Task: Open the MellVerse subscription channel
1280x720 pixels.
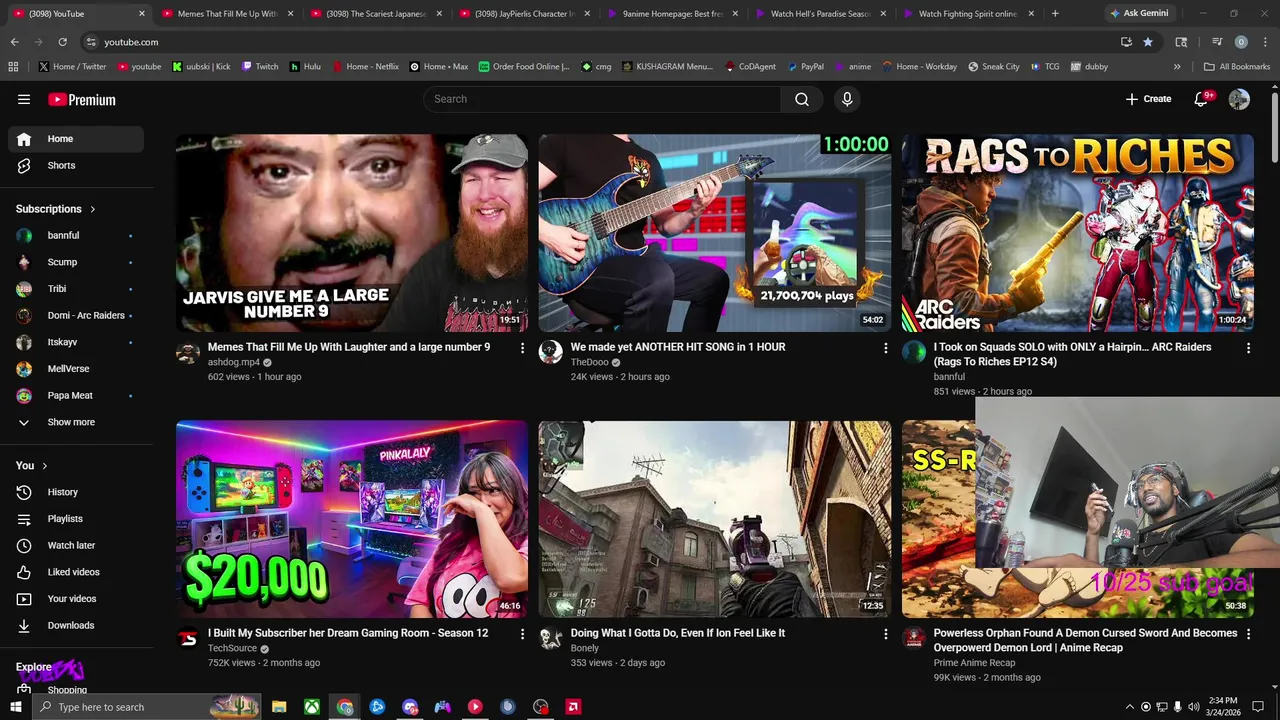Action: click(76, 369)
